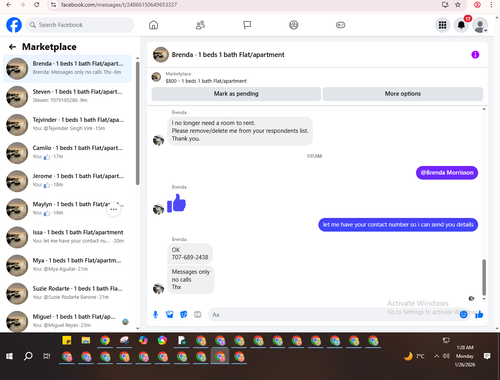Open the Gaming icon in top navigation
Screen dimensions: 500x380
(x=340, y=25)
